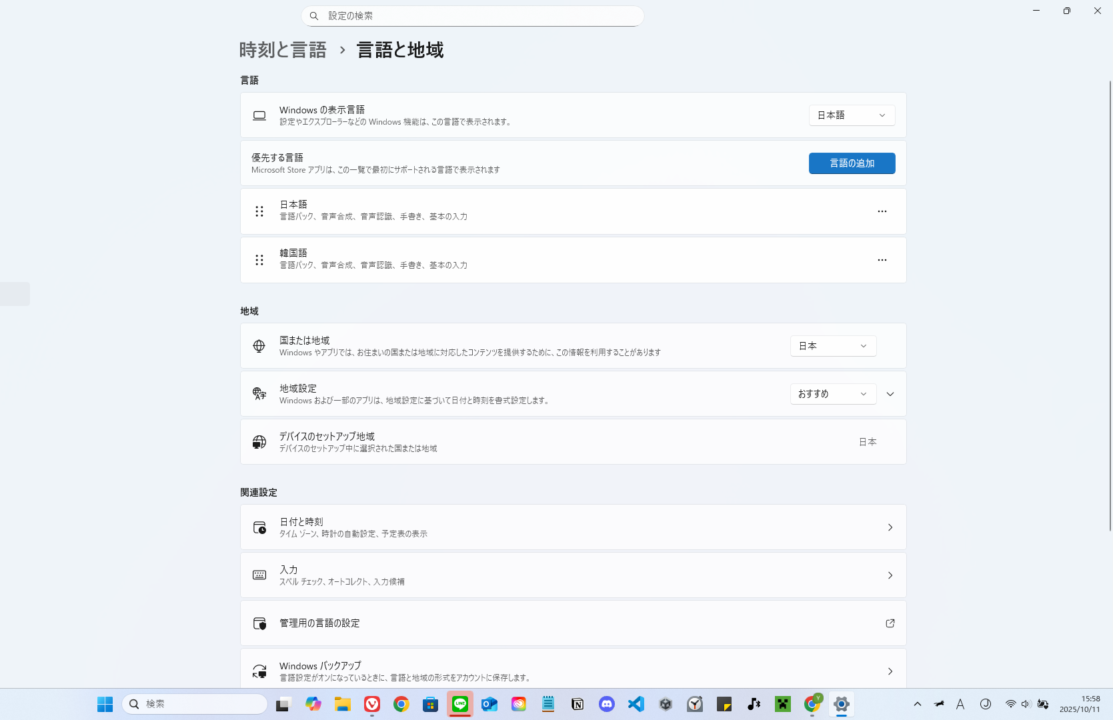Open more options menu for 韓国語 language

882,259
